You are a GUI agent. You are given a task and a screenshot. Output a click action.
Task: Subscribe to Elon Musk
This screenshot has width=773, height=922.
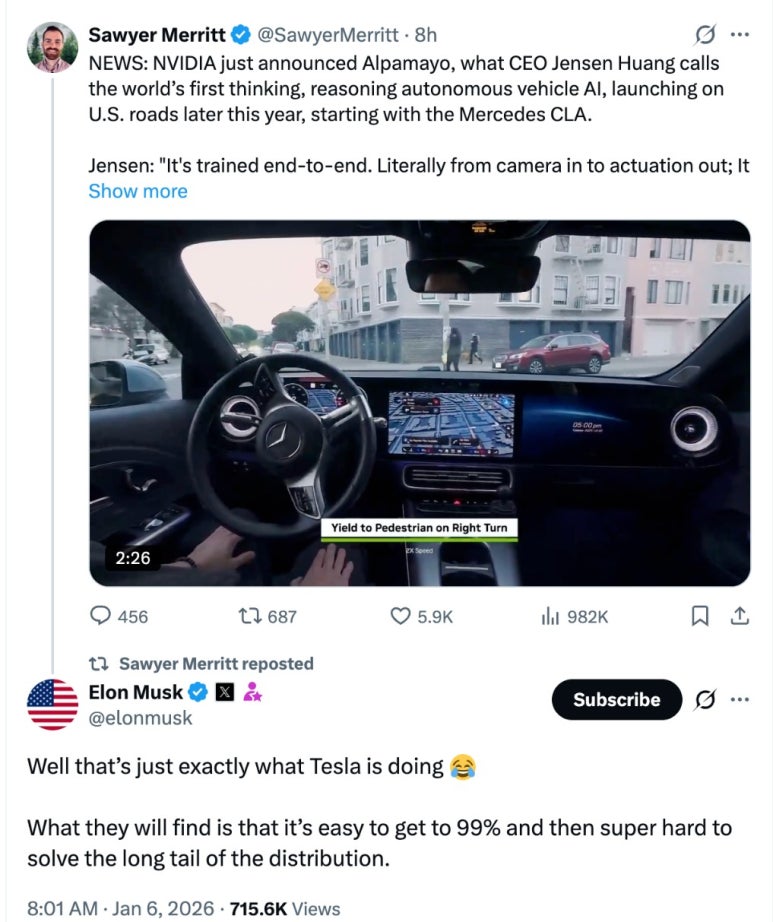click(616, 699)
